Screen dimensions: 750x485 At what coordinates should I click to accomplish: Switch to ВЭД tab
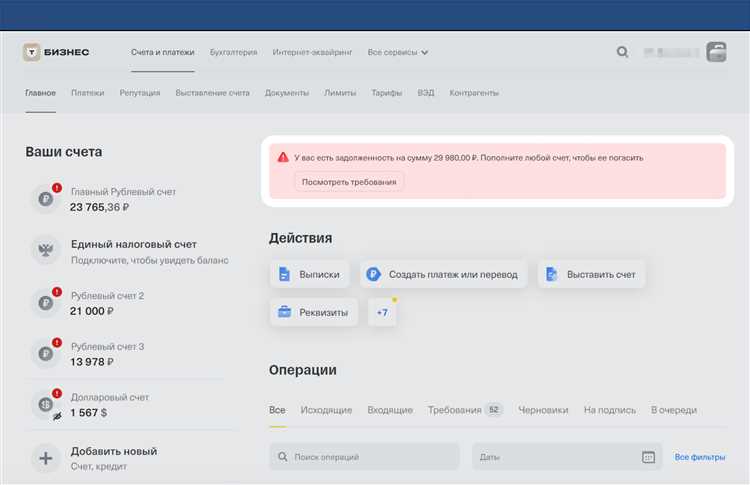pyautogui.click(x=426, y=93)
